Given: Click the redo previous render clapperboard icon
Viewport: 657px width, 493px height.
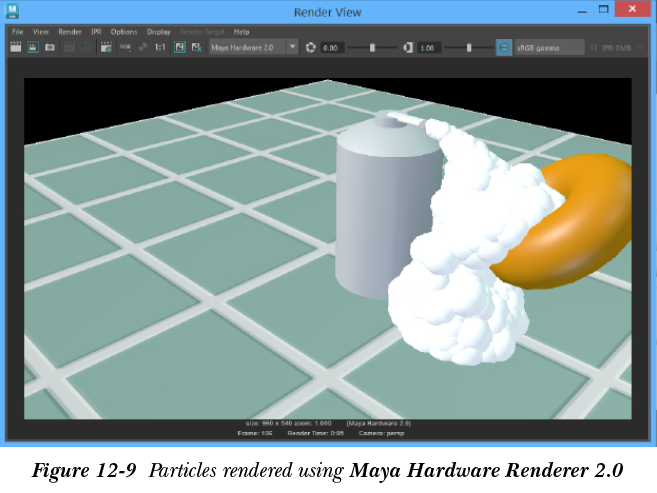Looking at the screenshot, I should point(15,47).
